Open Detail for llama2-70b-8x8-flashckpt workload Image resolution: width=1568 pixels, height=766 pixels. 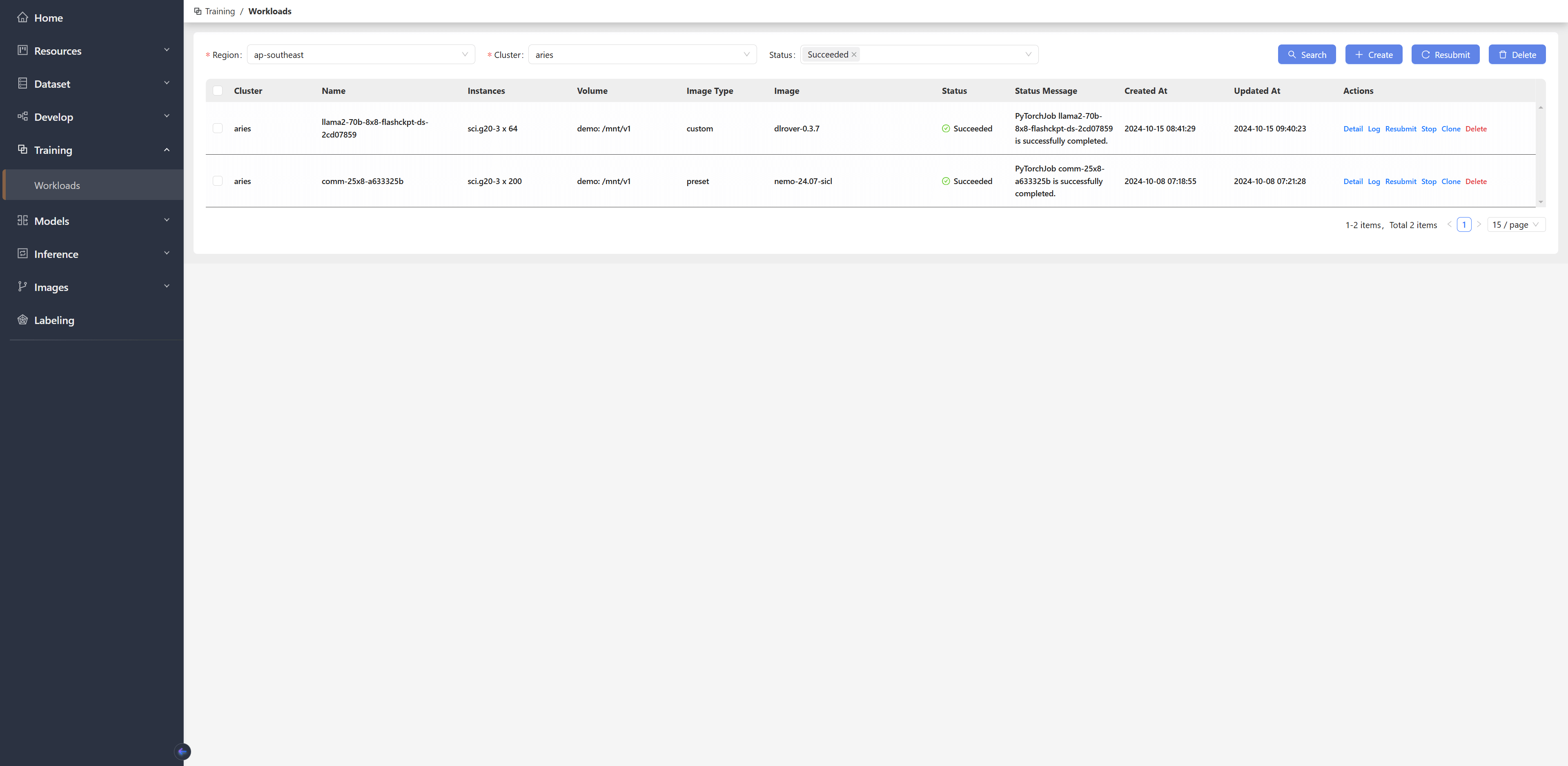point(1352,129)
